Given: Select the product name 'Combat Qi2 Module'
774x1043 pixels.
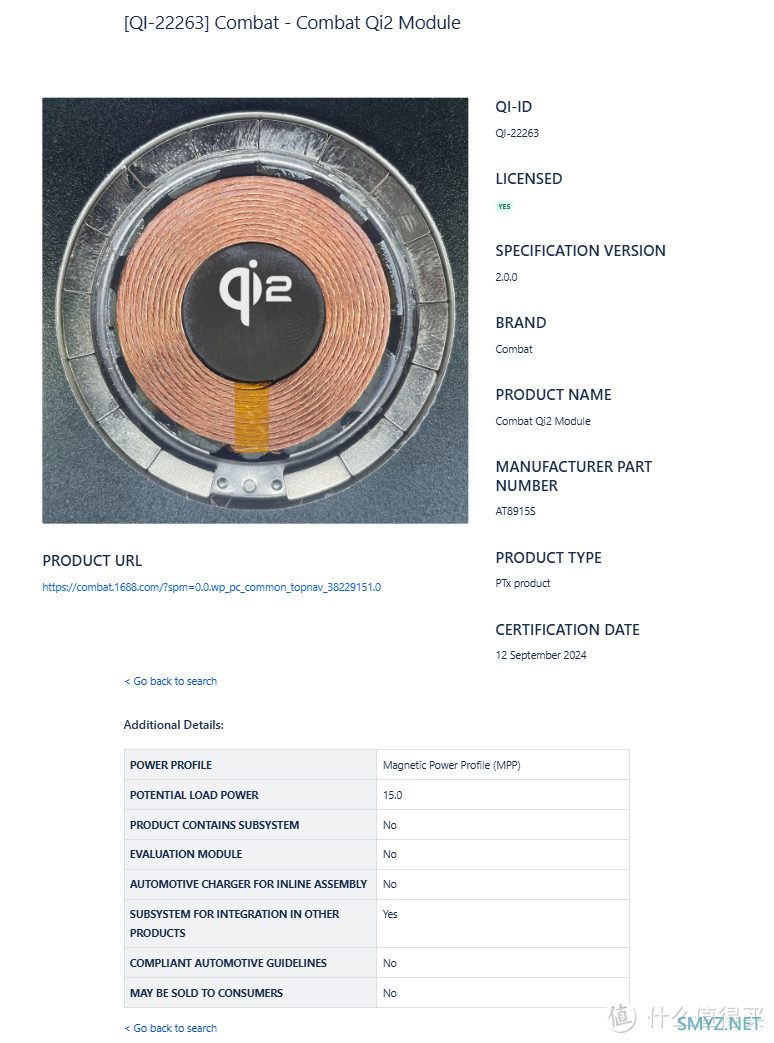Looking at the screenshot, I should point(543,421).
